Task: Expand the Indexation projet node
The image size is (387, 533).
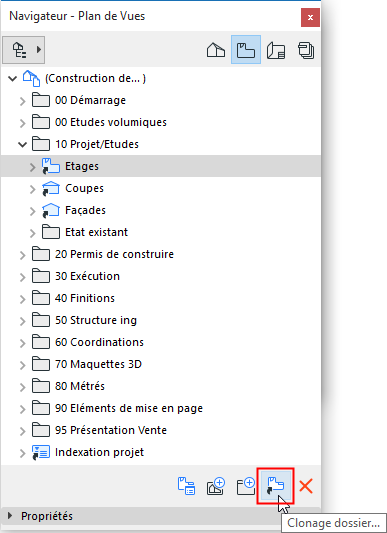Action: point(22,453)
